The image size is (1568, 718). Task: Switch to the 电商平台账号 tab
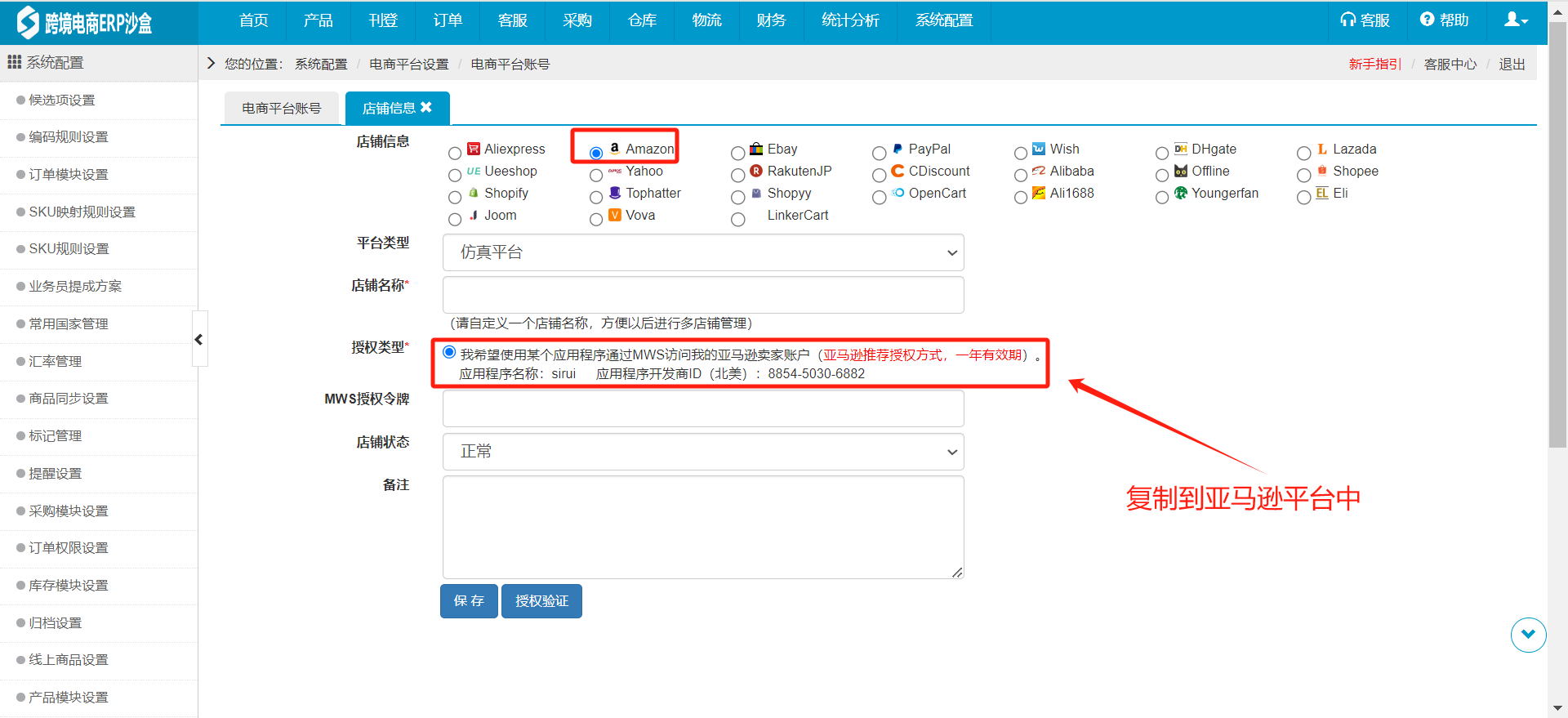click(281, 108)
